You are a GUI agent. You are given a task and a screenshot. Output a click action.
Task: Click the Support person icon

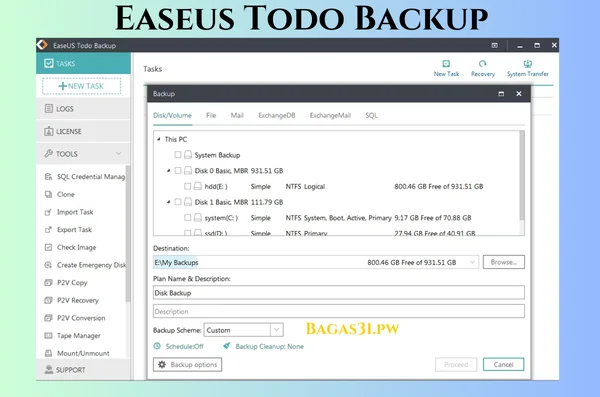click(49, 369)
